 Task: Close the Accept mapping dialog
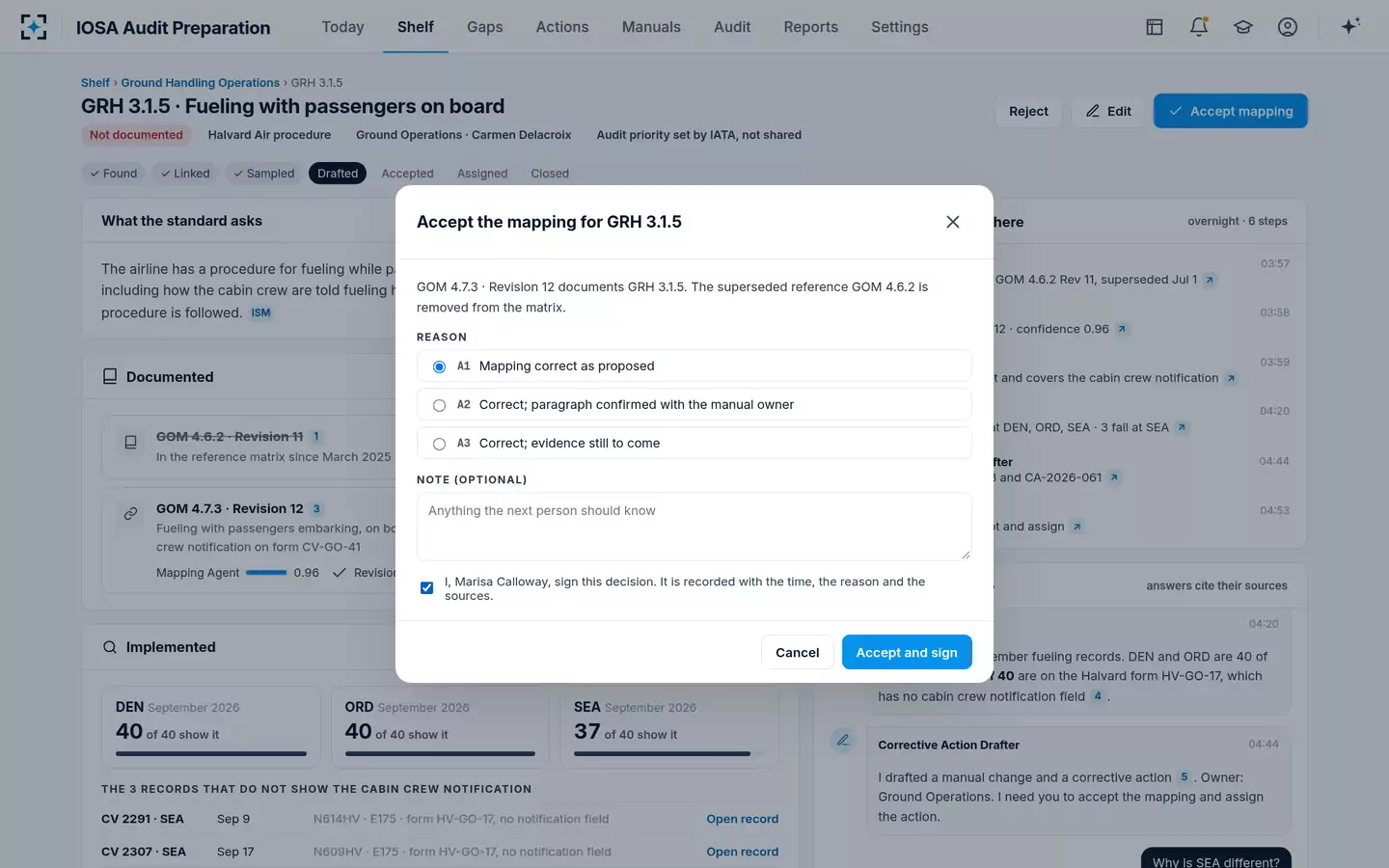coord(953,222)
